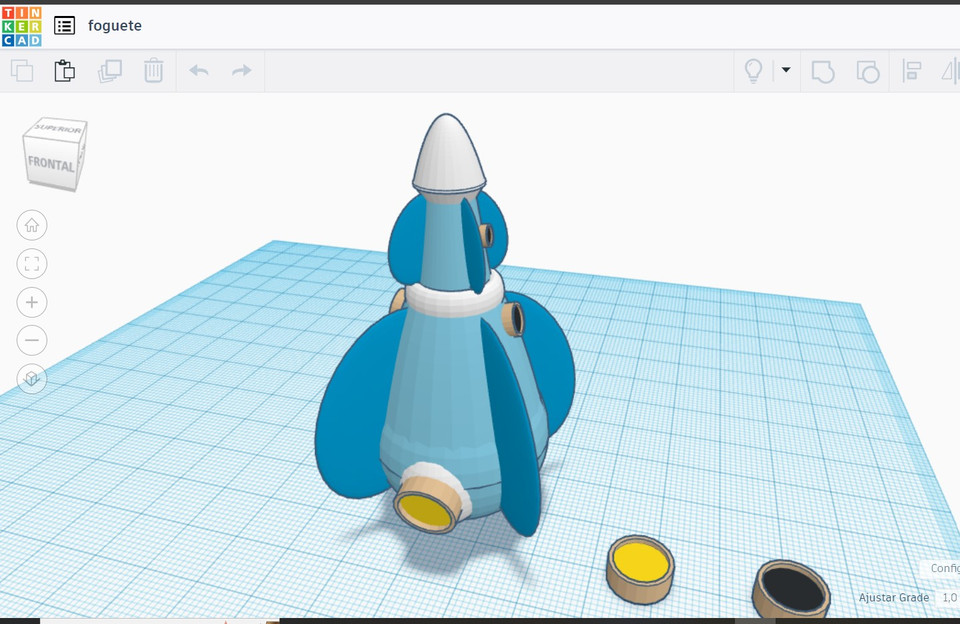Open the design menu list icon
The image size is (960, 624).
coord(64,26)
